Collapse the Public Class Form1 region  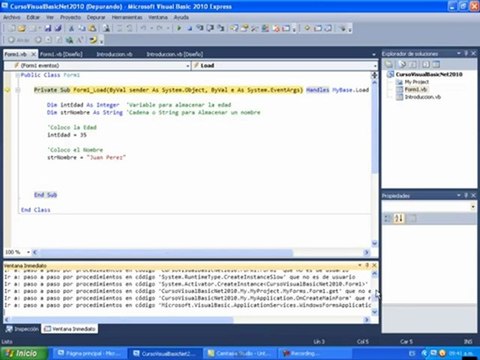[x=17, y=75]
